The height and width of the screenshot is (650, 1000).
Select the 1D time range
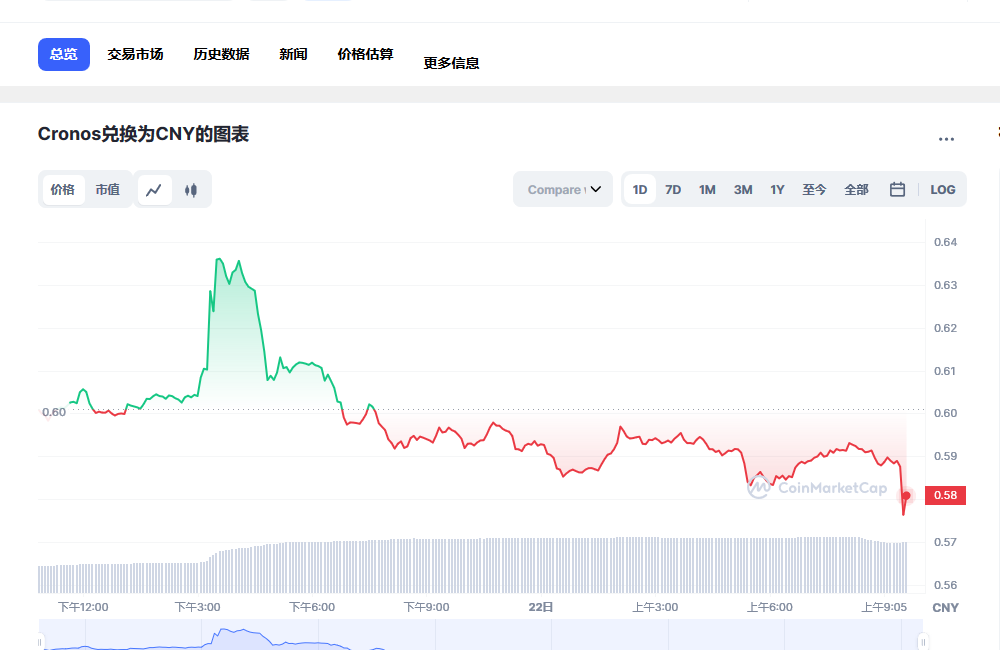coord(640,189)
